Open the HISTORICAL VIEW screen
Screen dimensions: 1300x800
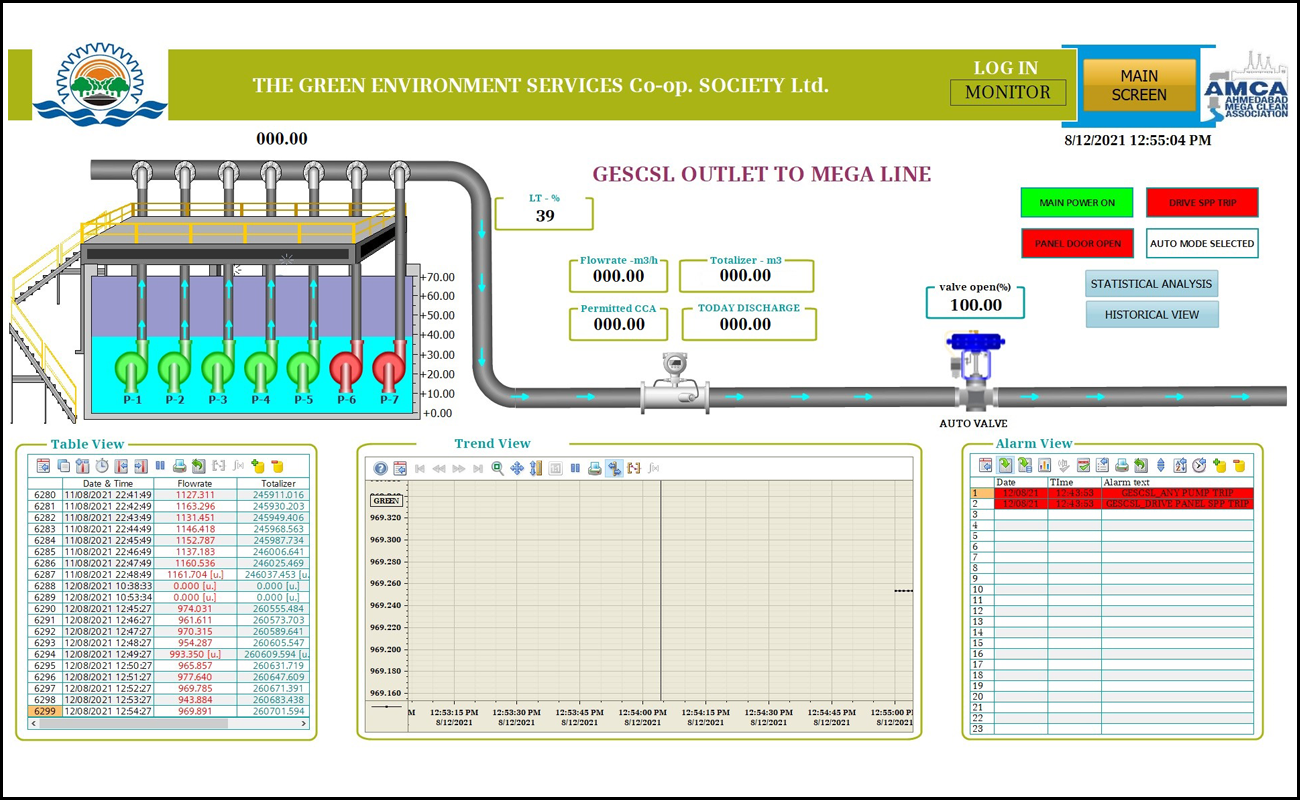pos(1151,314)
